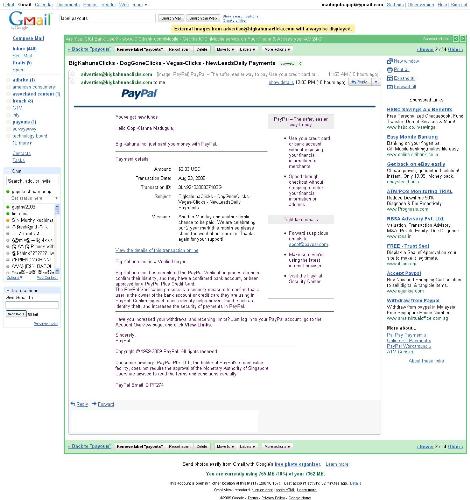Image resolution: width=470 pixels, height=500 pixels.
Task: Open the reply options arrow next to Reply
Action: (x=376, y=82)
